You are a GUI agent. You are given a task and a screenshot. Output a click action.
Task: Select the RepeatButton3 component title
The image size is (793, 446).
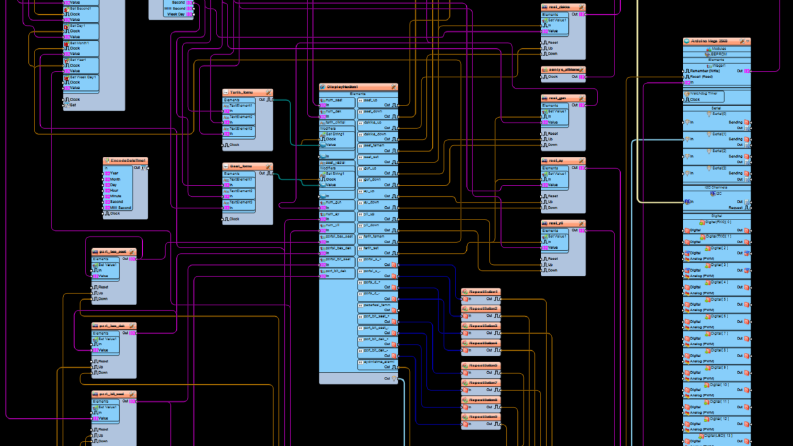484,326
